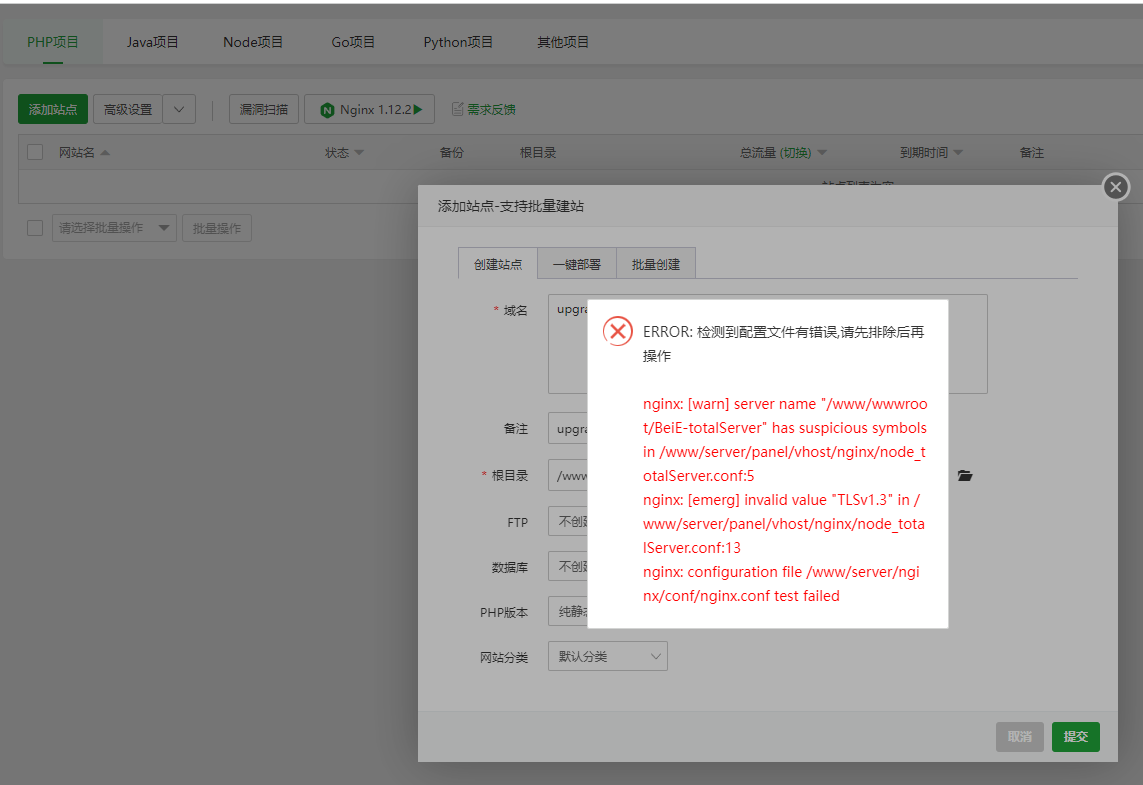Open the 状态 column filter arrow

coord(359,153)
